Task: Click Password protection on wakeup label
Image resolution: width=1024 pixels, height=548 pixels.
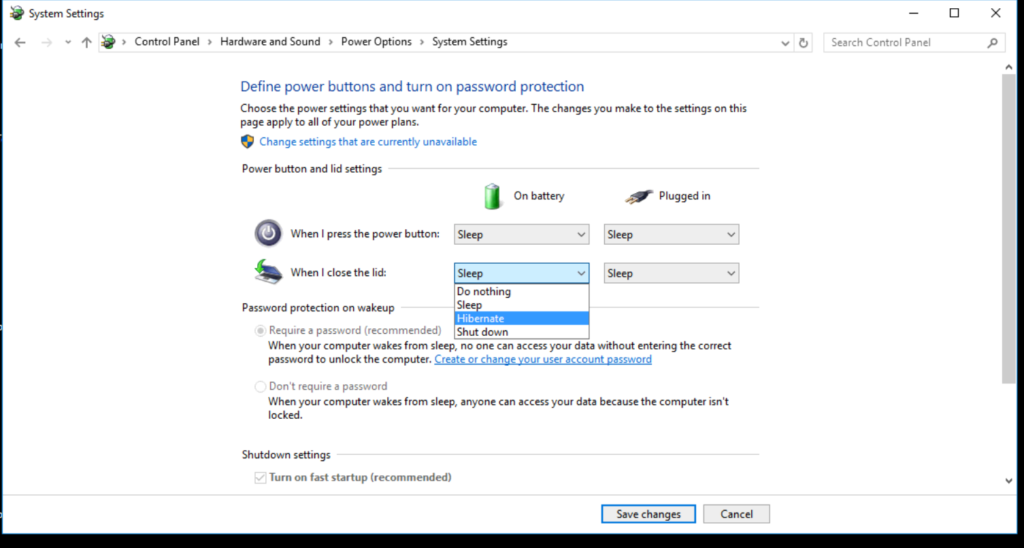Action: click(318, 308)
